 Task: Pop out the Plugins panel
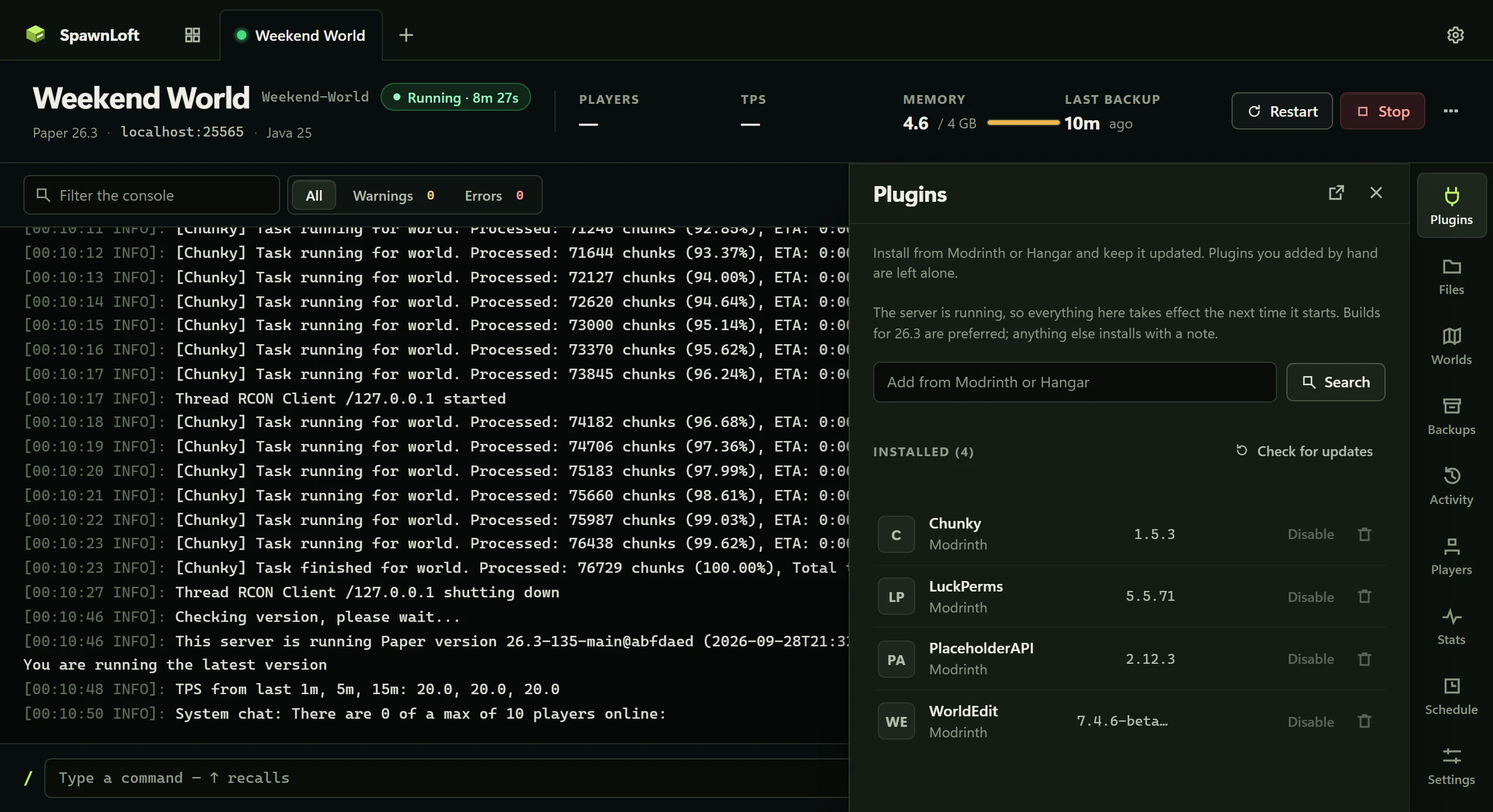click(1336, 192)
